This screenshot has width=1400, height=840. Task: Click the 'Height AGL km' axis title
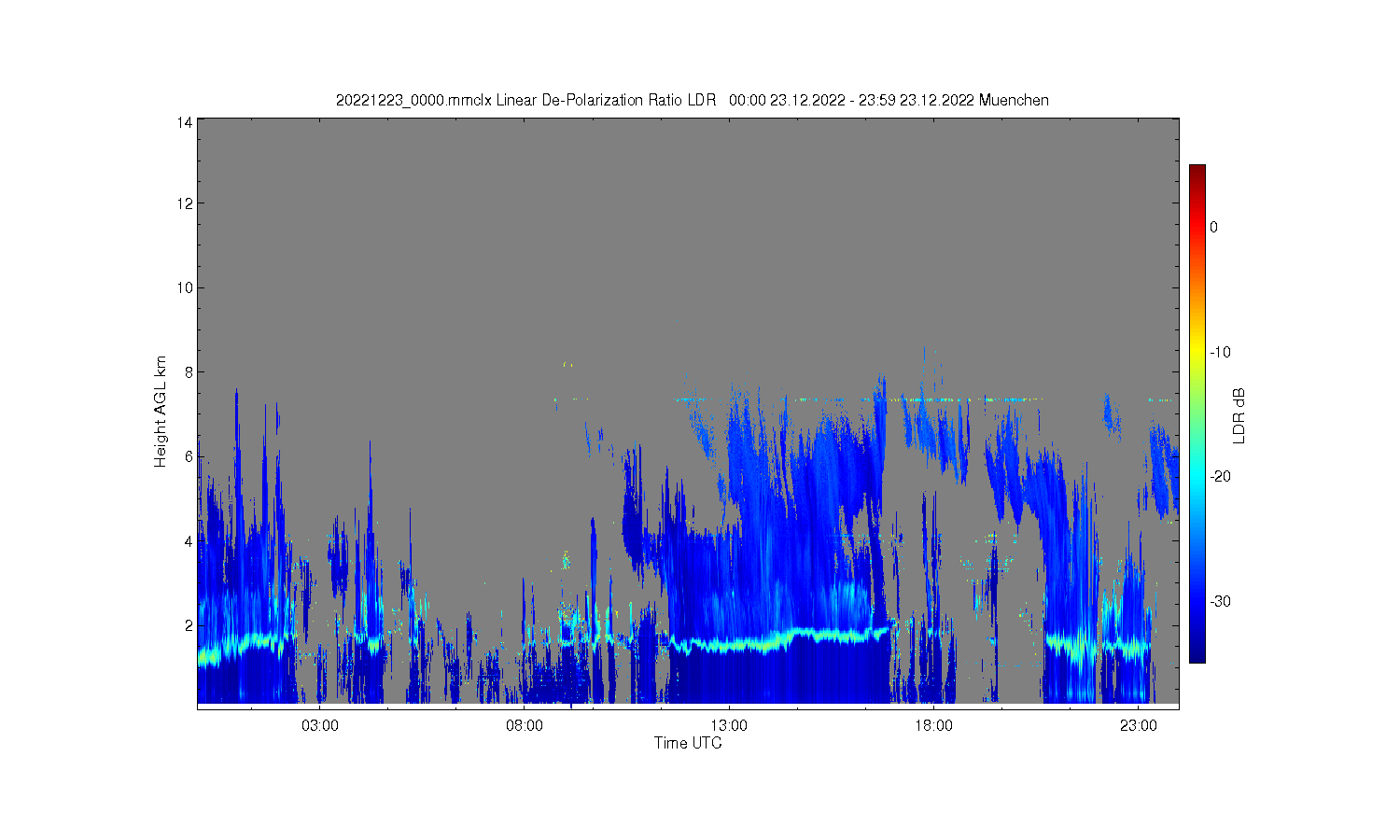click(161, 412)
